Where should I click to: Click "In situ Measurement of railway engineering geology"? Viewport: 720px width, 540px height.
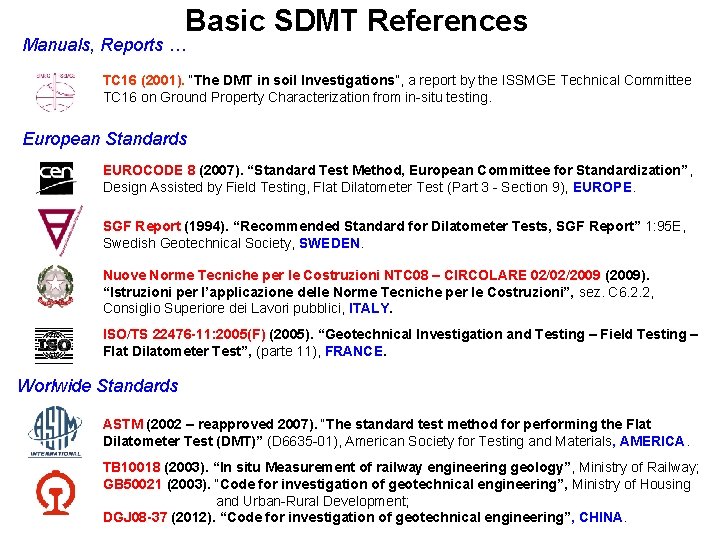pyautogui.click(x=393, y=467)
